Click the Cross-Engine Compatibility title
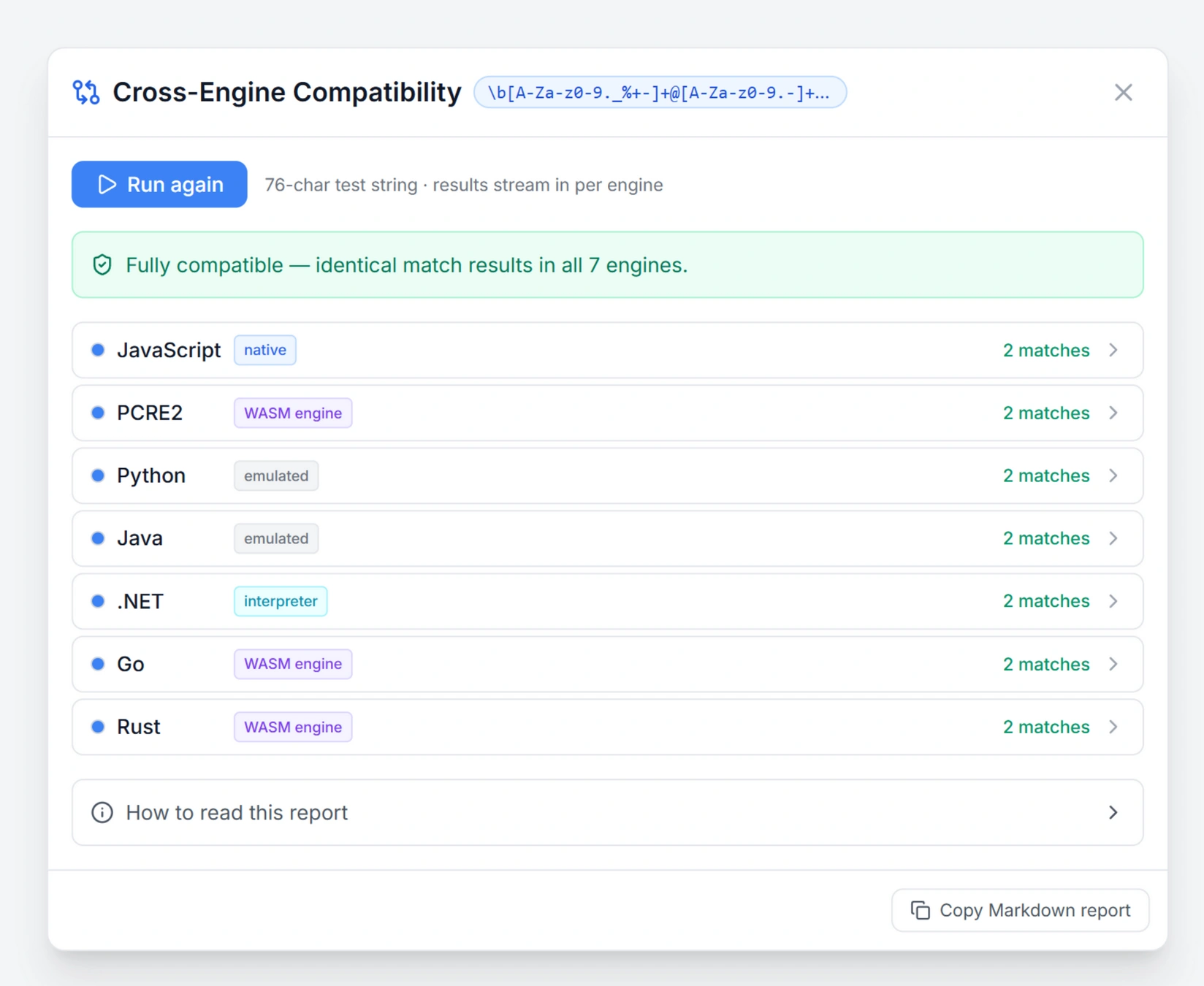The width and height of the screenshot is (1204, 986). [287, 92]
